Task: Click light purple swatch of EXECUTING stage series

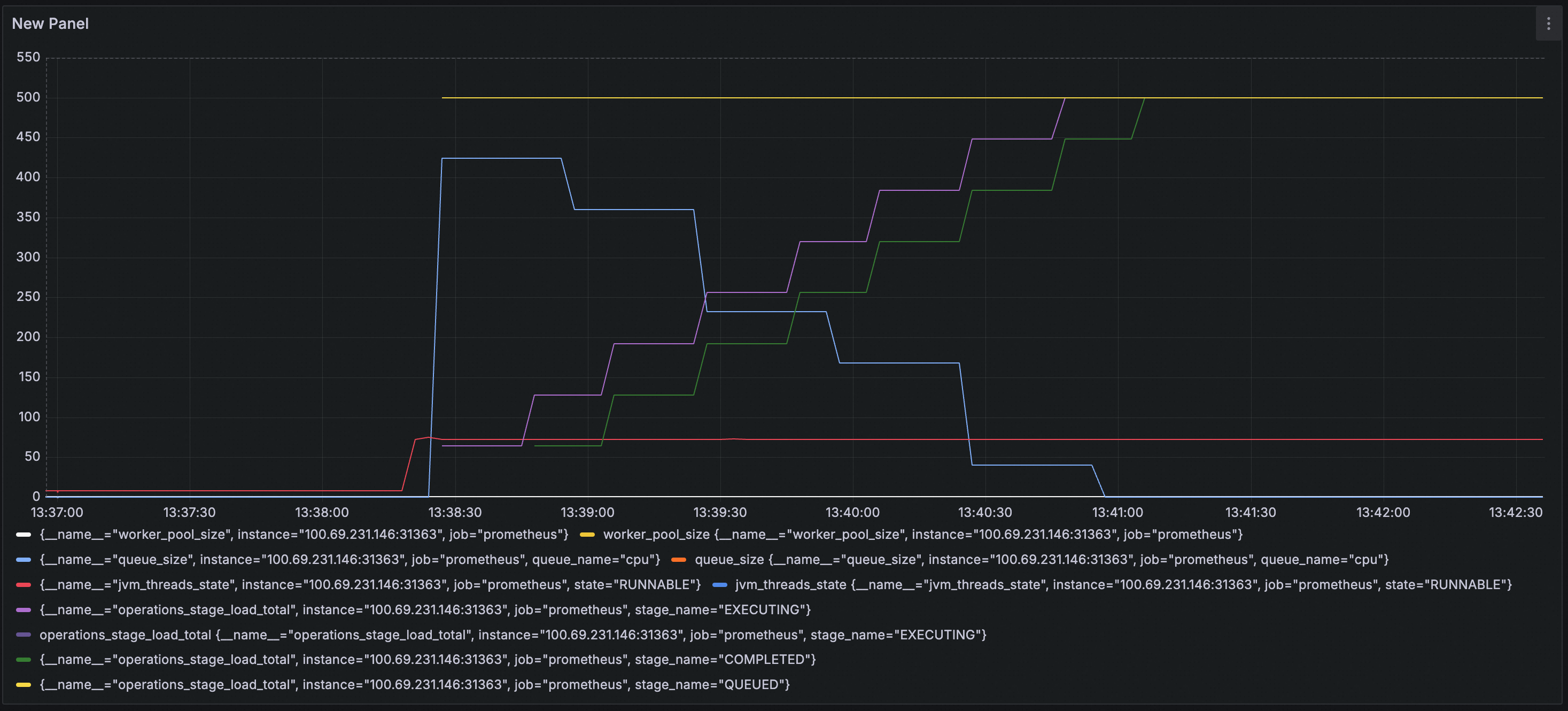Action: tap(23, 609)
